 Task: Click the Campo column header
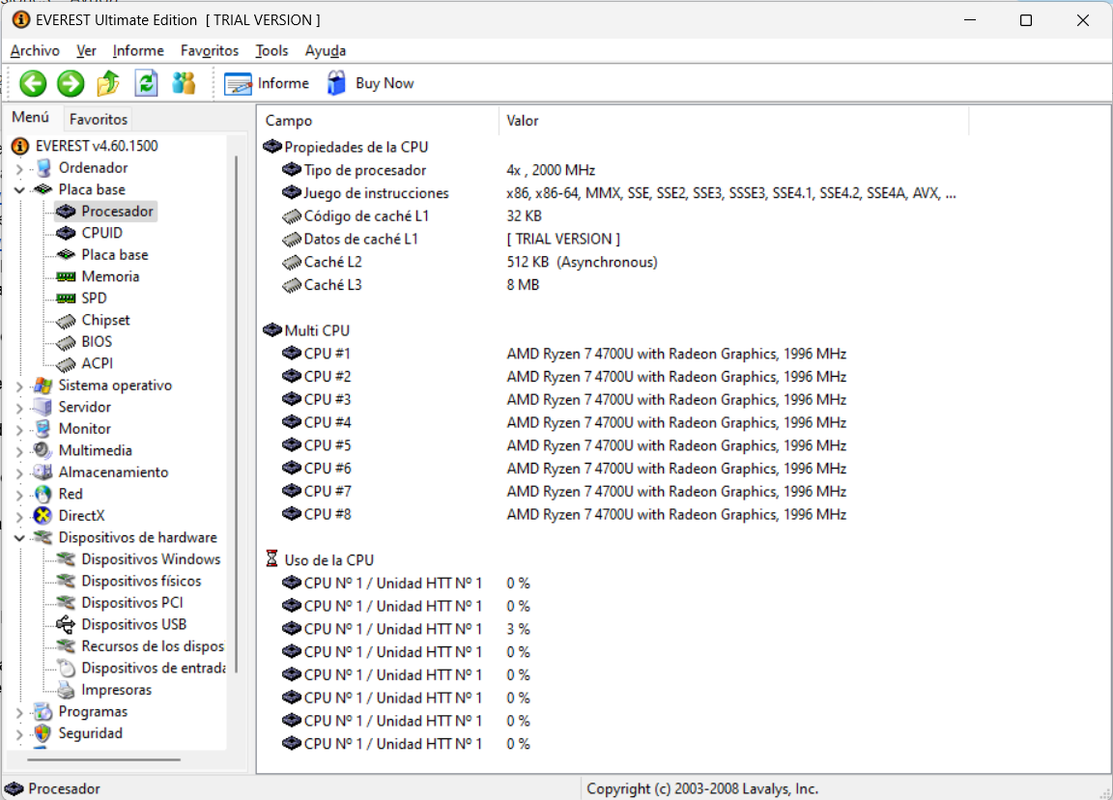[378, 121]
